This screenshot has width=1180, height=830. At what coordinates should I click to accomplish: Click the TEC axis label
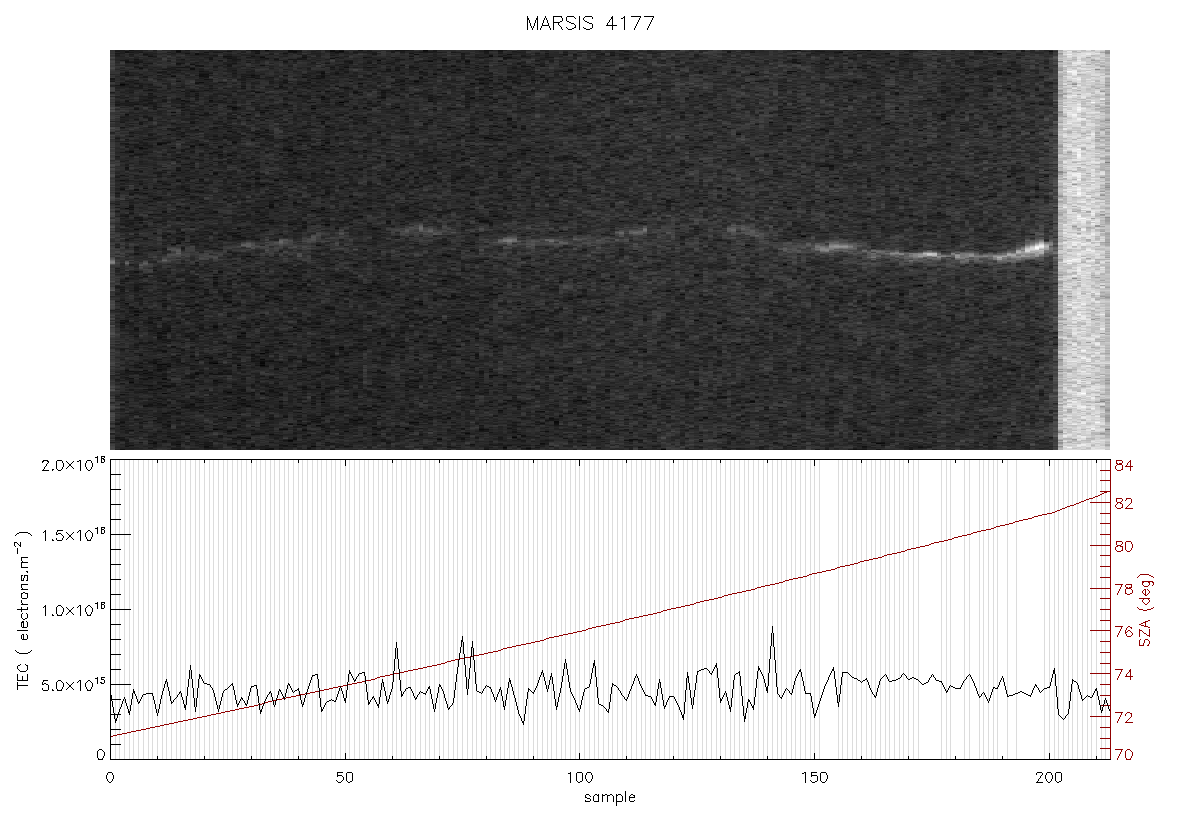23,610
